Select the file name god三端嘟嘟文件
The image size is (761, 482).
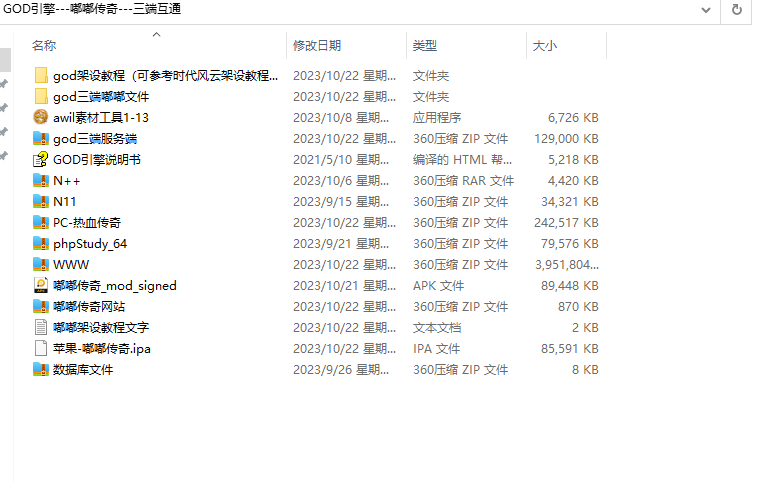[x=101, y=97]
